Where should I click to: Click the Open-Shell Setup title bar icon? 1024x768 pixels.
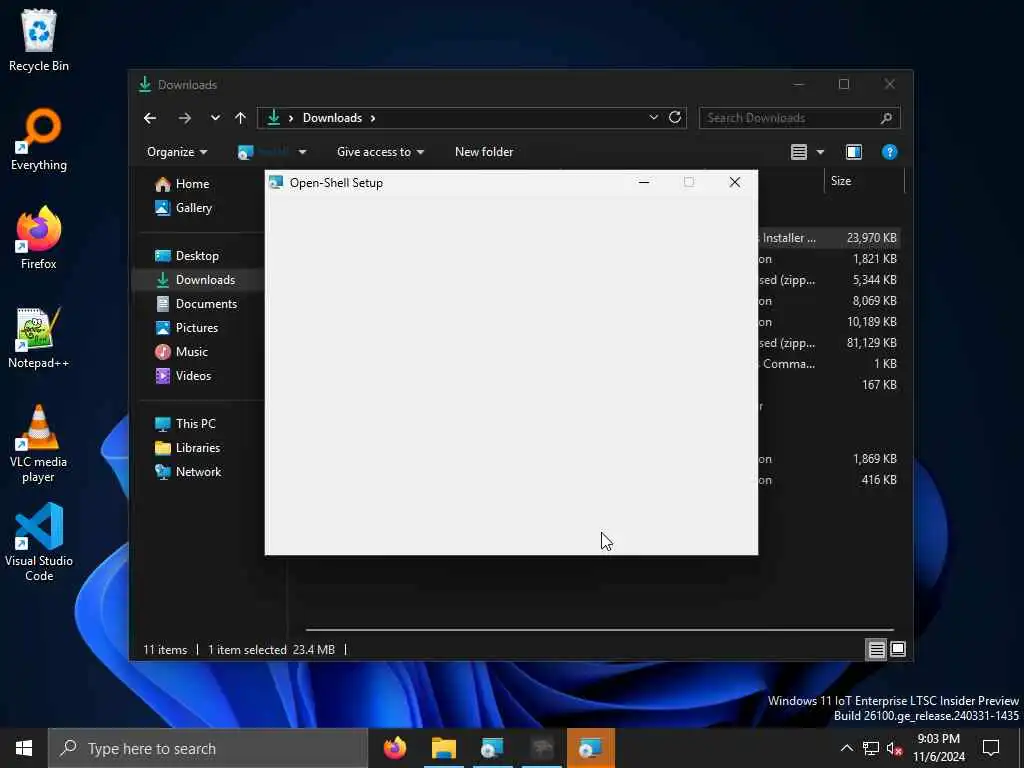276,183
